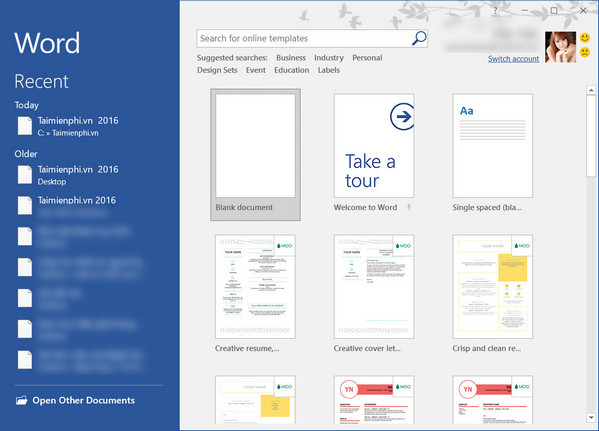599x431 pixels.
Task: Click the frowning face feedback icon
Action: 585,52
